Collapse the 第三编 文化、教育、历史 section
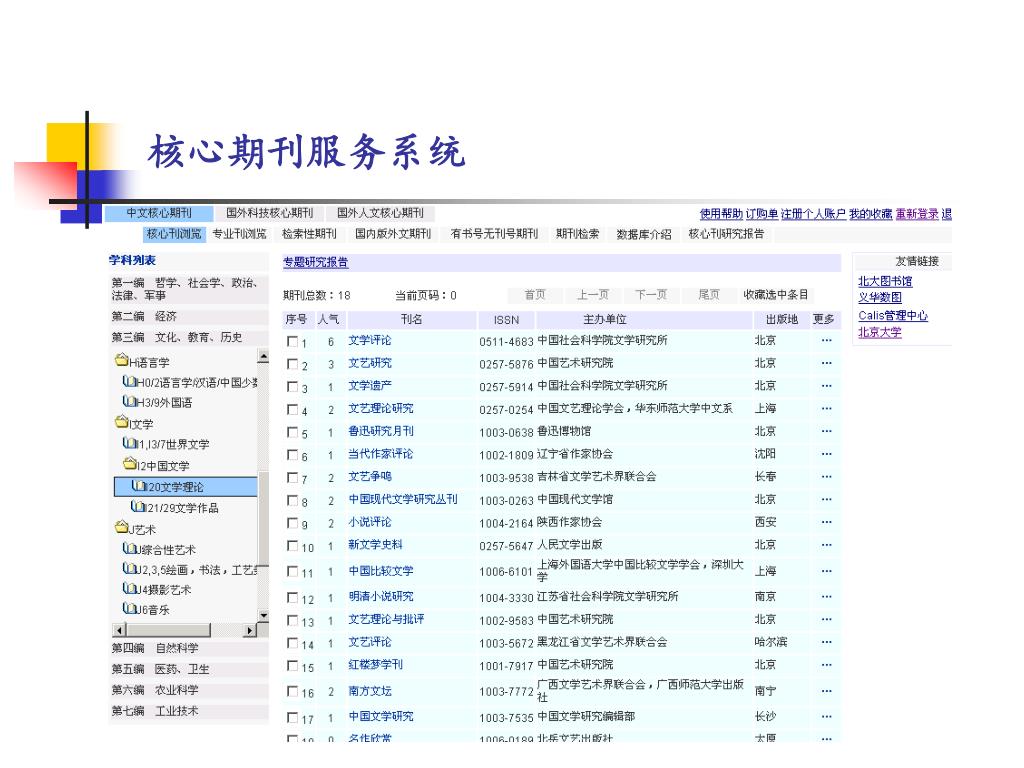1024x768 pixels. (188, 337)
